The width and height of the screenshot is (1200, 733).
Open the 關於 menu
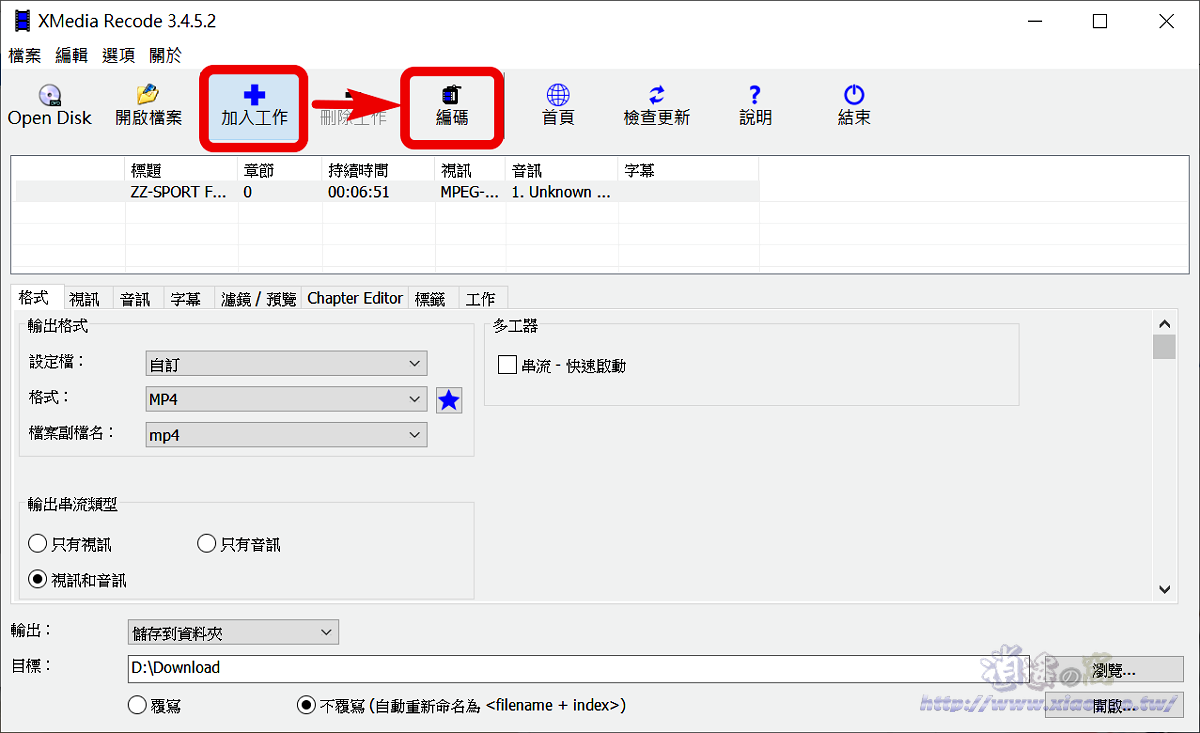tap(166, 56)
